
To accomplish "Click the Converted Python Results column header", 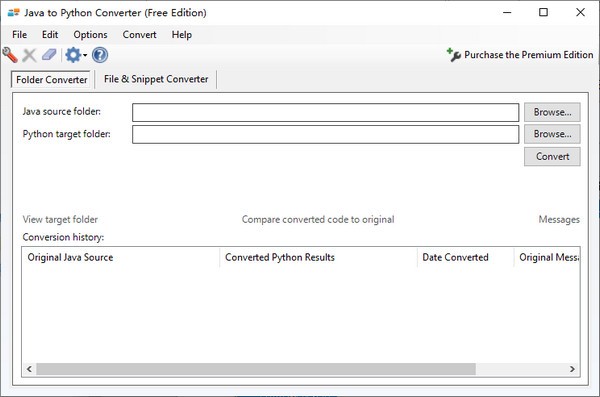I will (x=318, y=257).
